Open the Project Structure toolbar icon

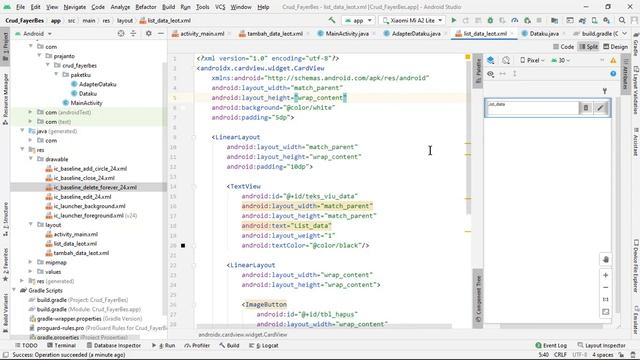[554, 20]
